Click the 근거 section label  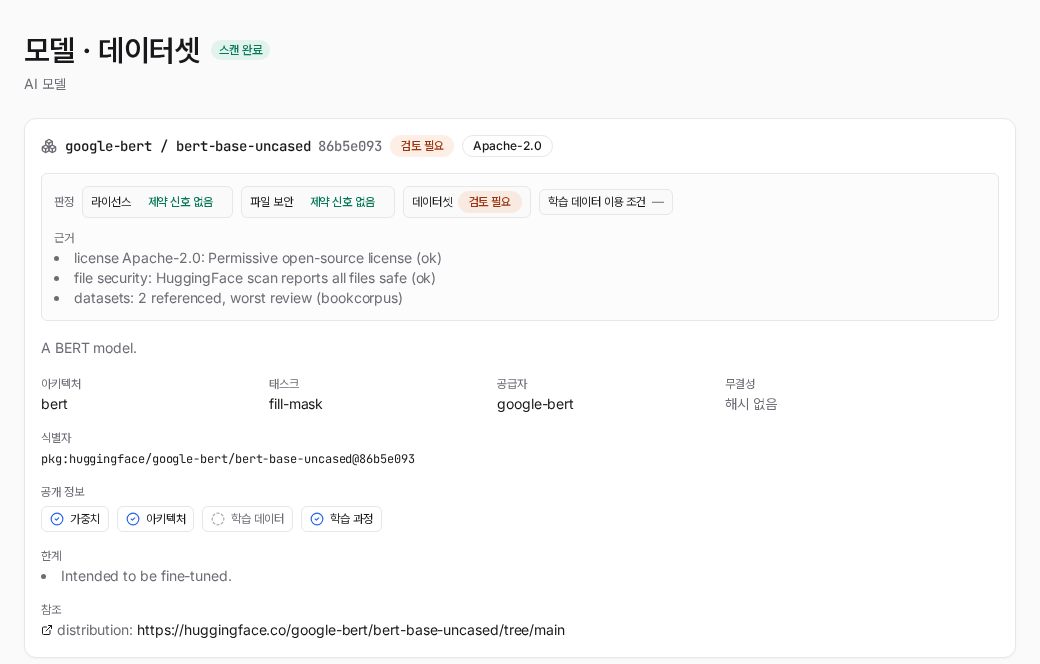[x=64, y=238]
